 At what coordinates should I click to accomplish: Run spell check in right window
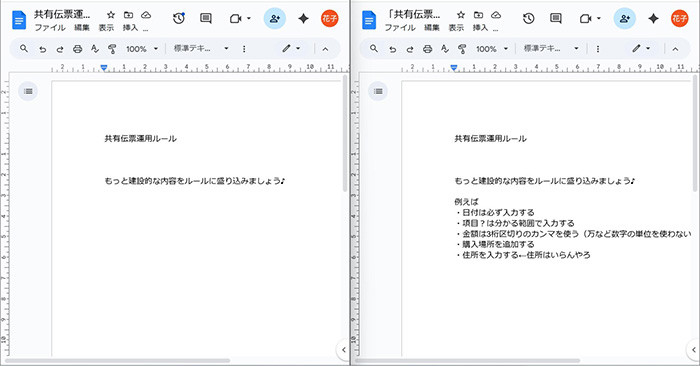[x=445, y=49]
